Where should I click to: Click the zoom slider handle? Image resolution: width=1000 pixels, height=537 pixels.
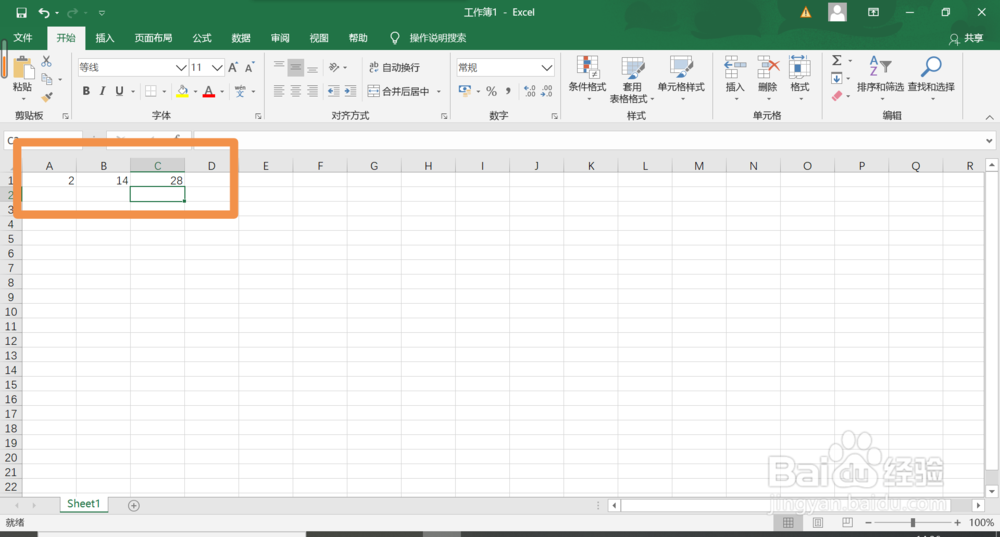click(x=913, y=522)
